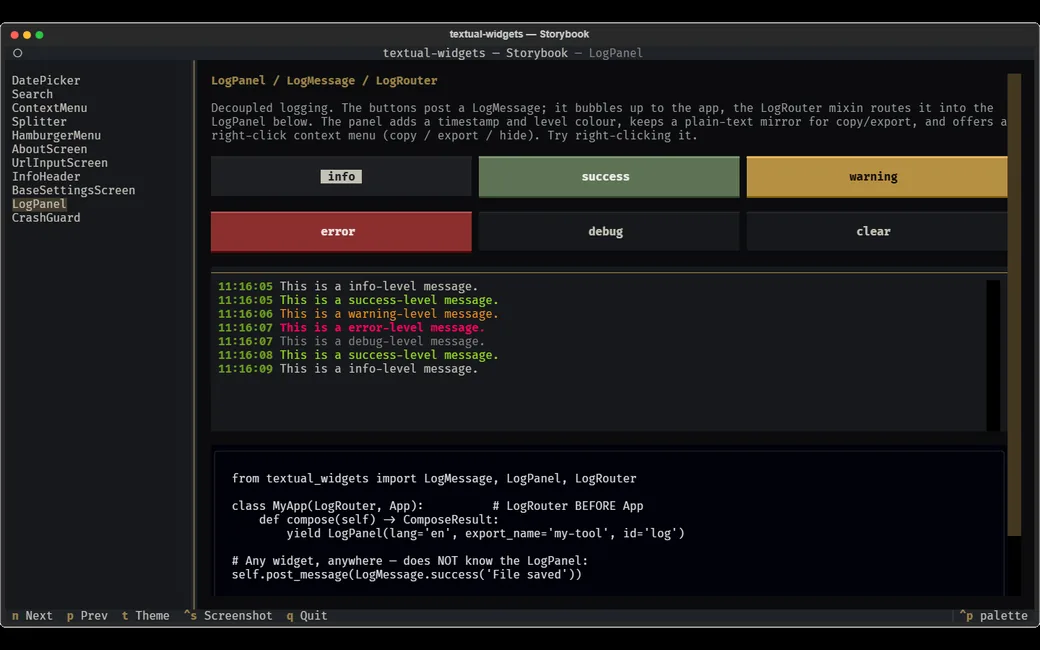
Task: Open the CrashGuard story
Action: click(x=46, y=218)
